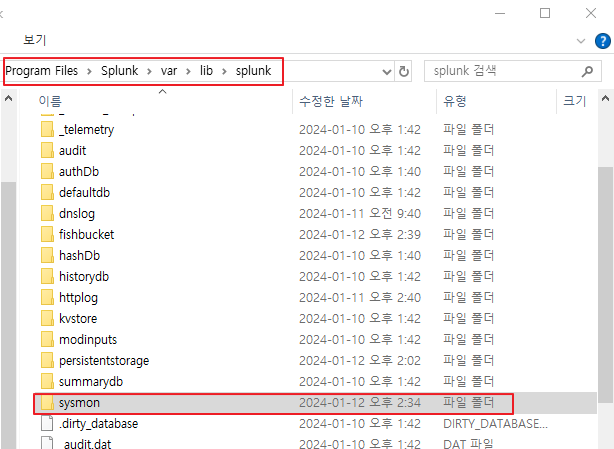Click the file list vertical scrollbar thumb
The height and width of the screenshot is (449, 614).
click(605, 285)
